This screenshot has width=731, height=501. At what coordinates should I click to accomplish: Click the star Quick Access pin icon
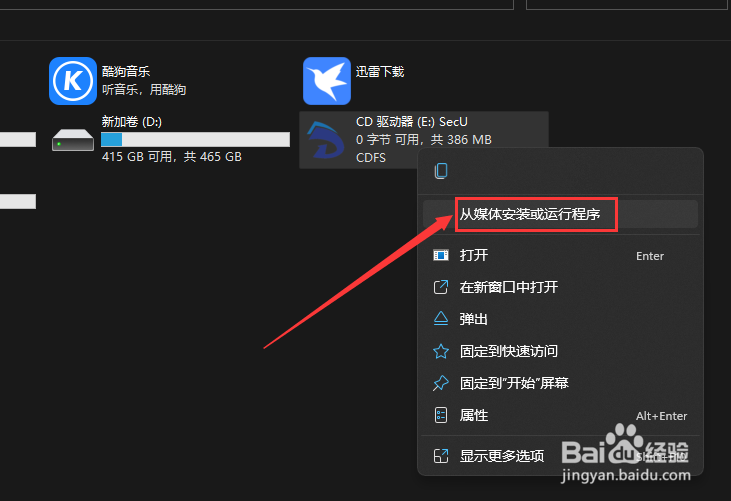pos(441,351)
